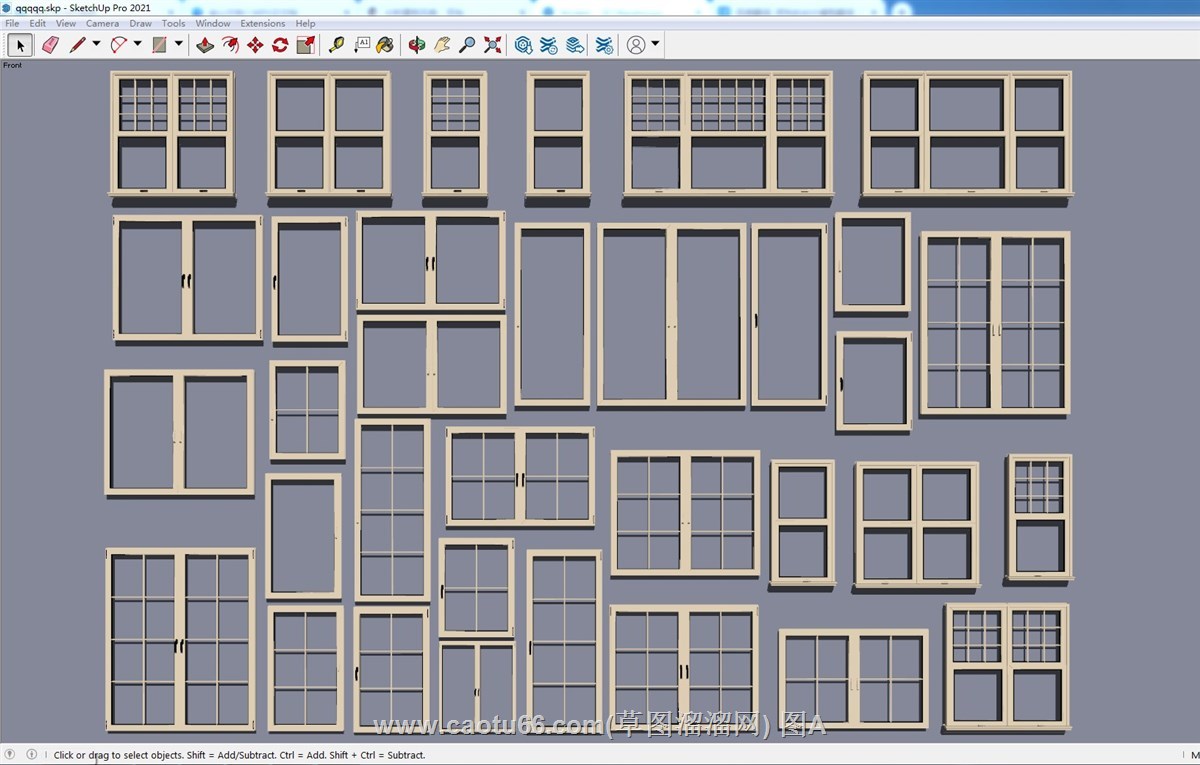Choose the Move tool
Image resolution: width=1200 pixels, height=765 pixels.
(x=255, y=45)
